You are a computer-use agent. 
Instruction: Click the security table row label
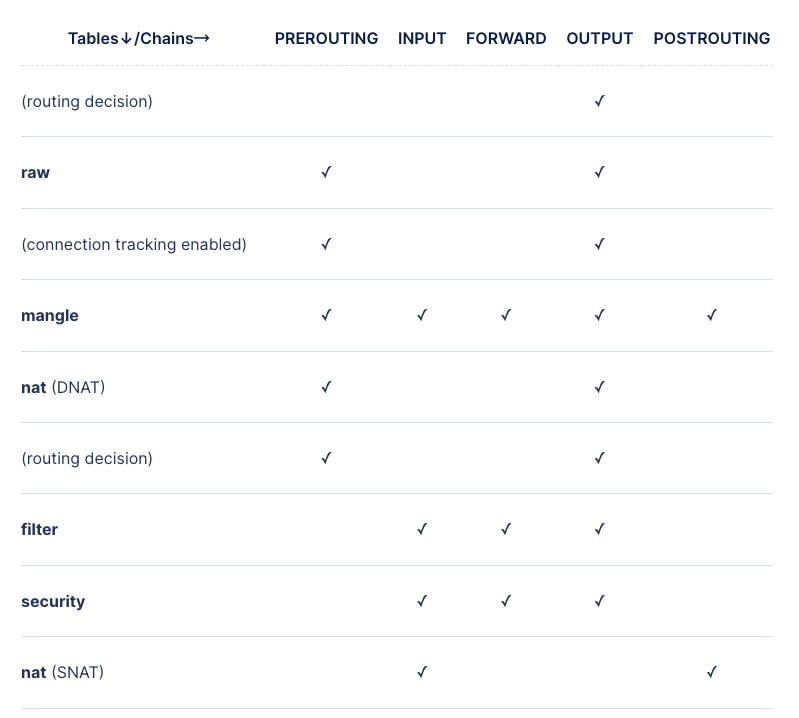[53, 602]
